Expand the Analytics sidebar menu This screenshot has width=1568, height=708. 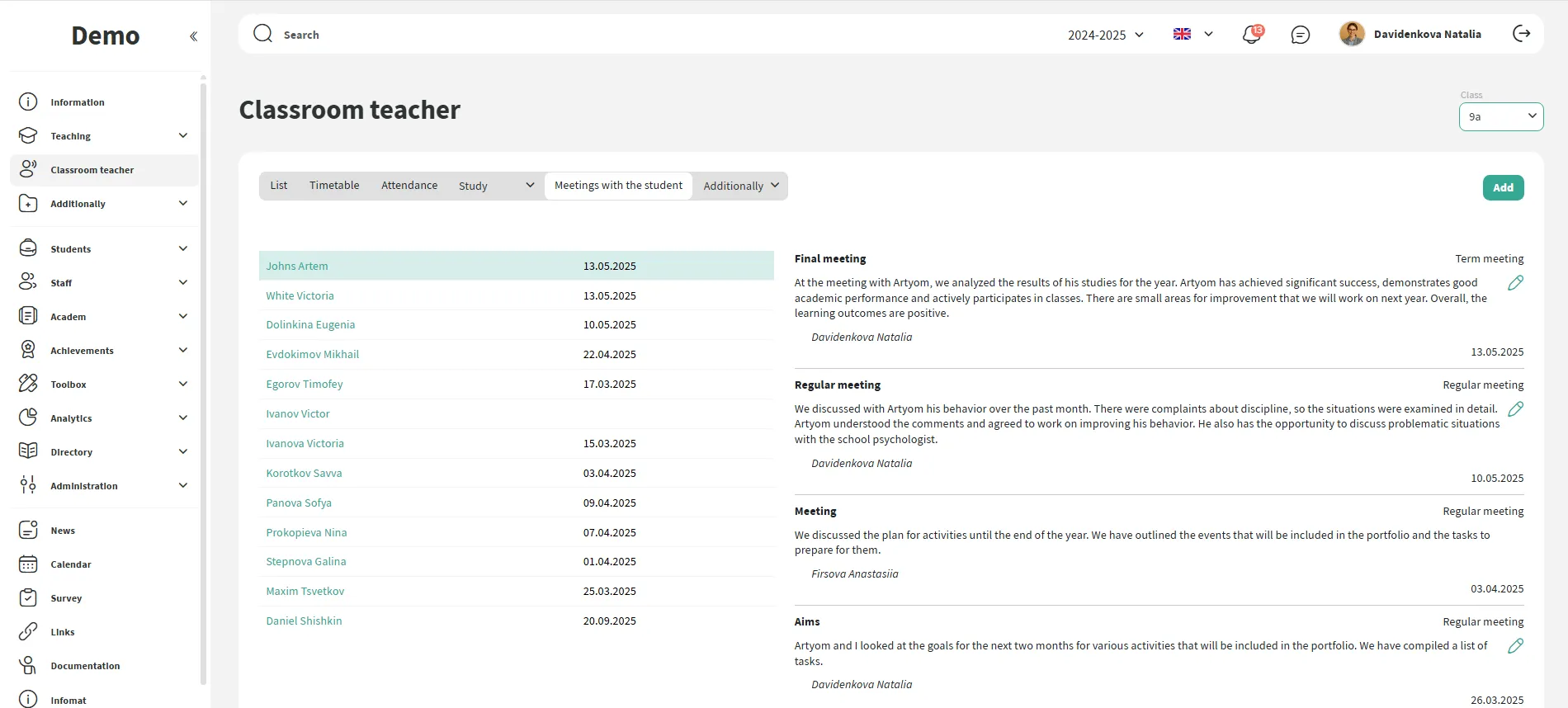103,418
